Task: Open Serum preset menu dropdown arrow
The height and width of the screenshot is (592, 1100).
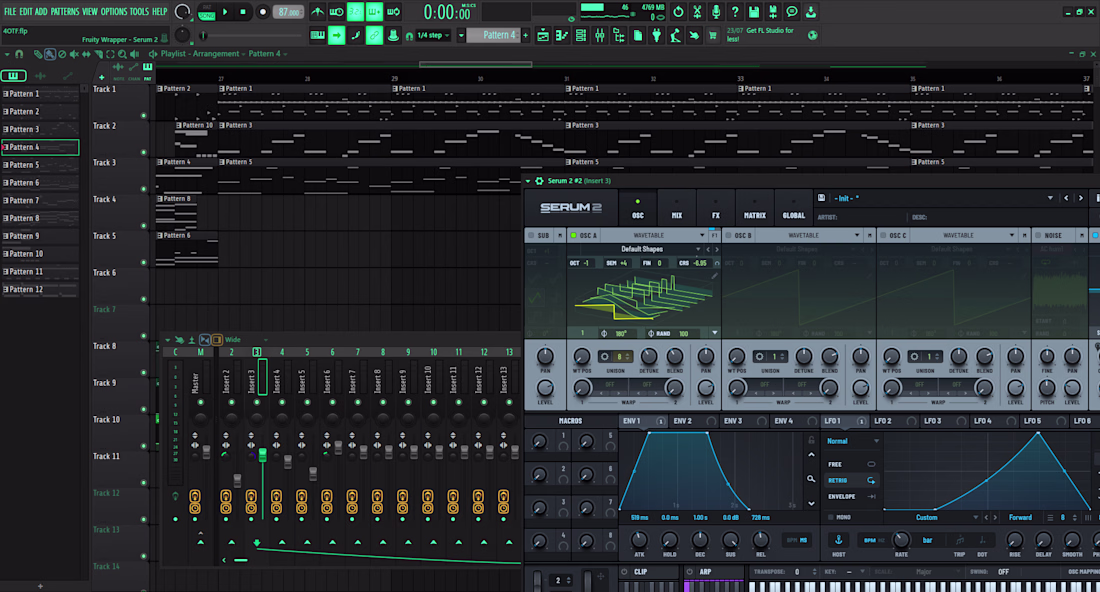Action: point(1050,199)
